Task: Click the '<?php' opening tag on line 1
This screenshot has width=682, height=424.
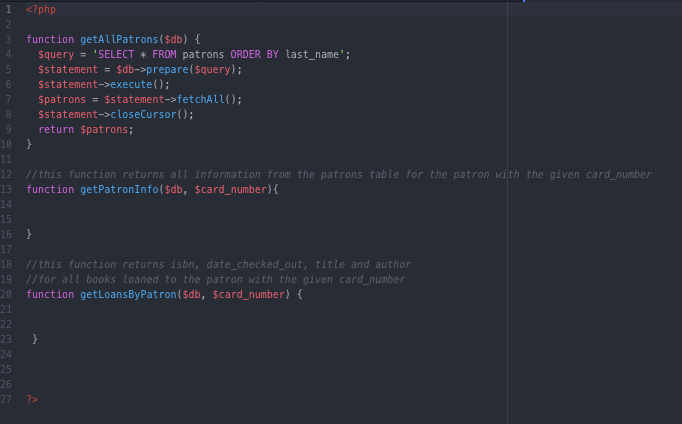Action: click(x=41, y=10)
